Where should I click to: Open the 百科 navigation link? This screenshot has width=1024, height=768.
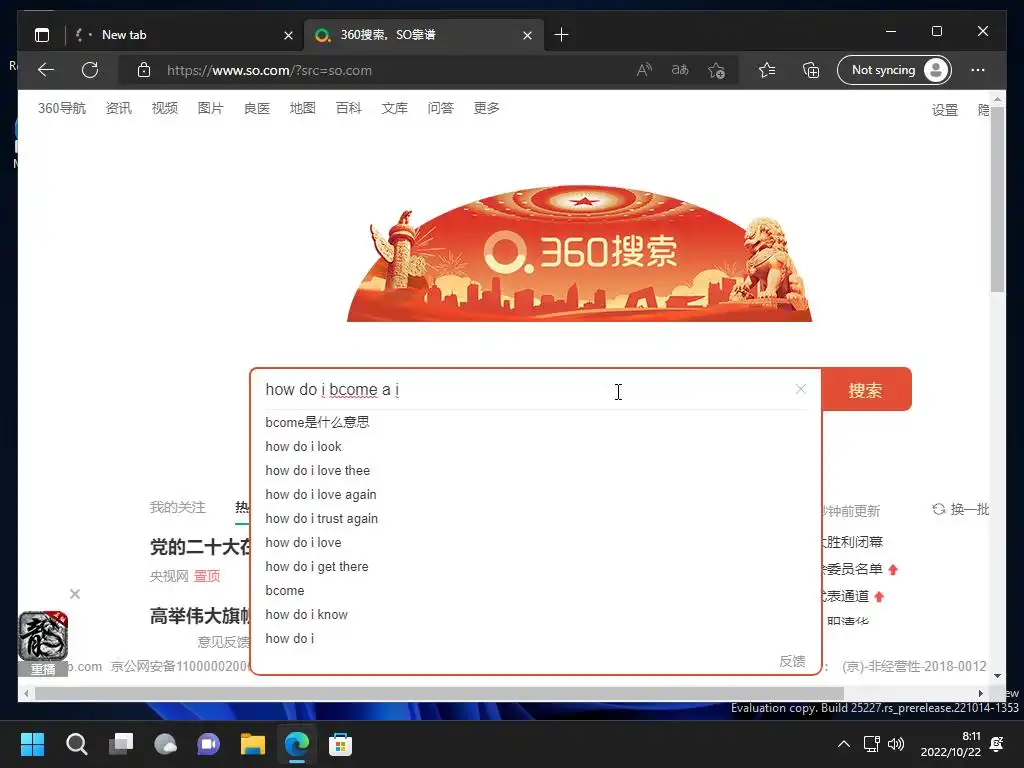coord(349,108)
